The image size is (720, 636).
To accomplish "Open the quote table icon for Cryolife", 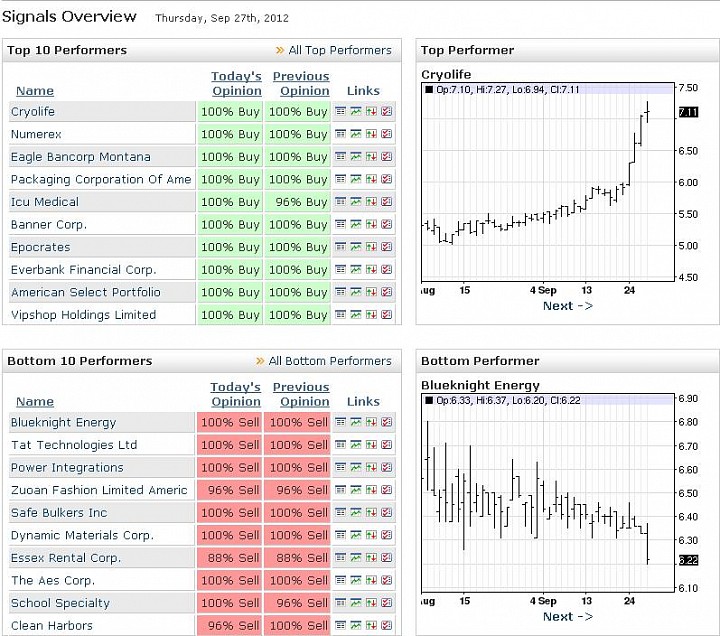I will click(340, 111).
